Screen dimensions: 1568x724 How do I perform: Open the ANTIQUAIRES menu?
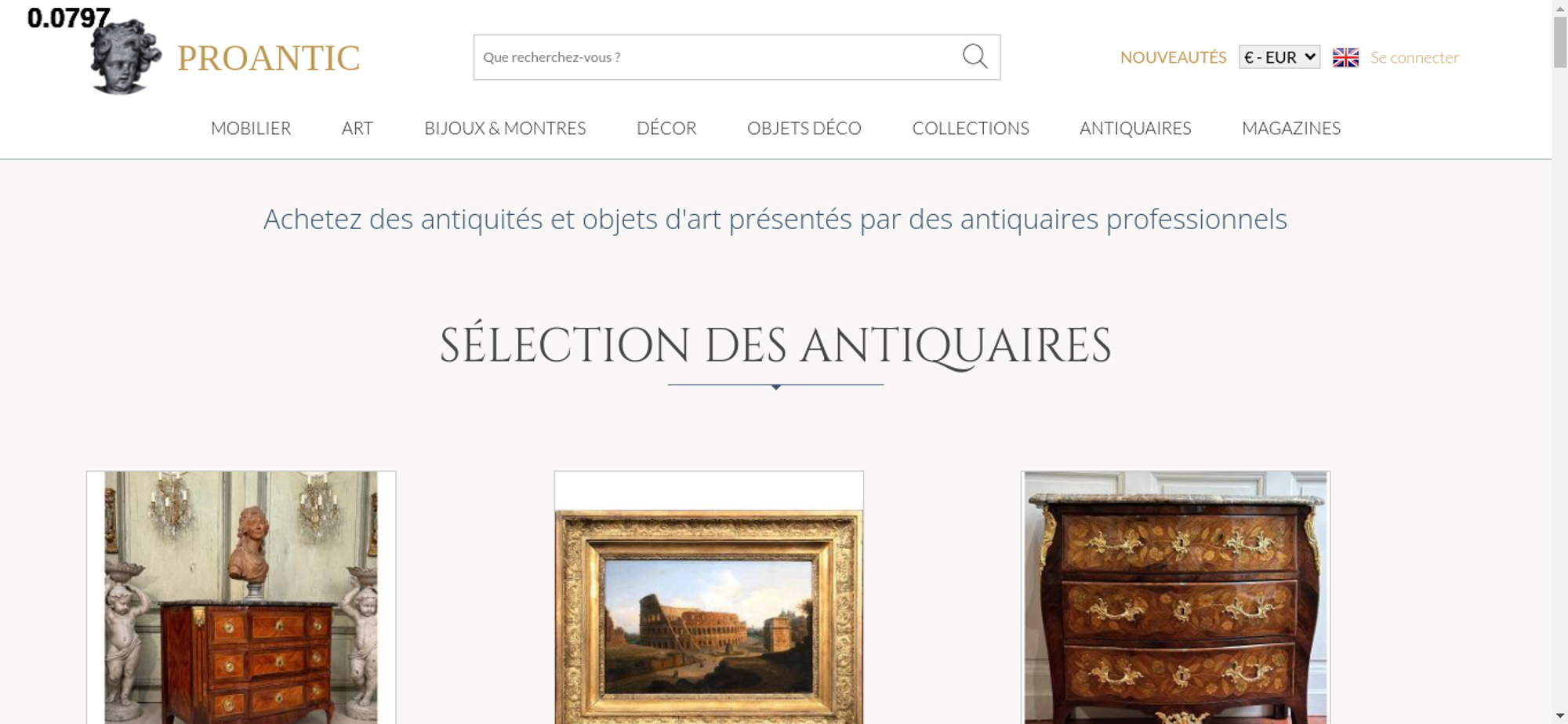[x=1135, y=128]
